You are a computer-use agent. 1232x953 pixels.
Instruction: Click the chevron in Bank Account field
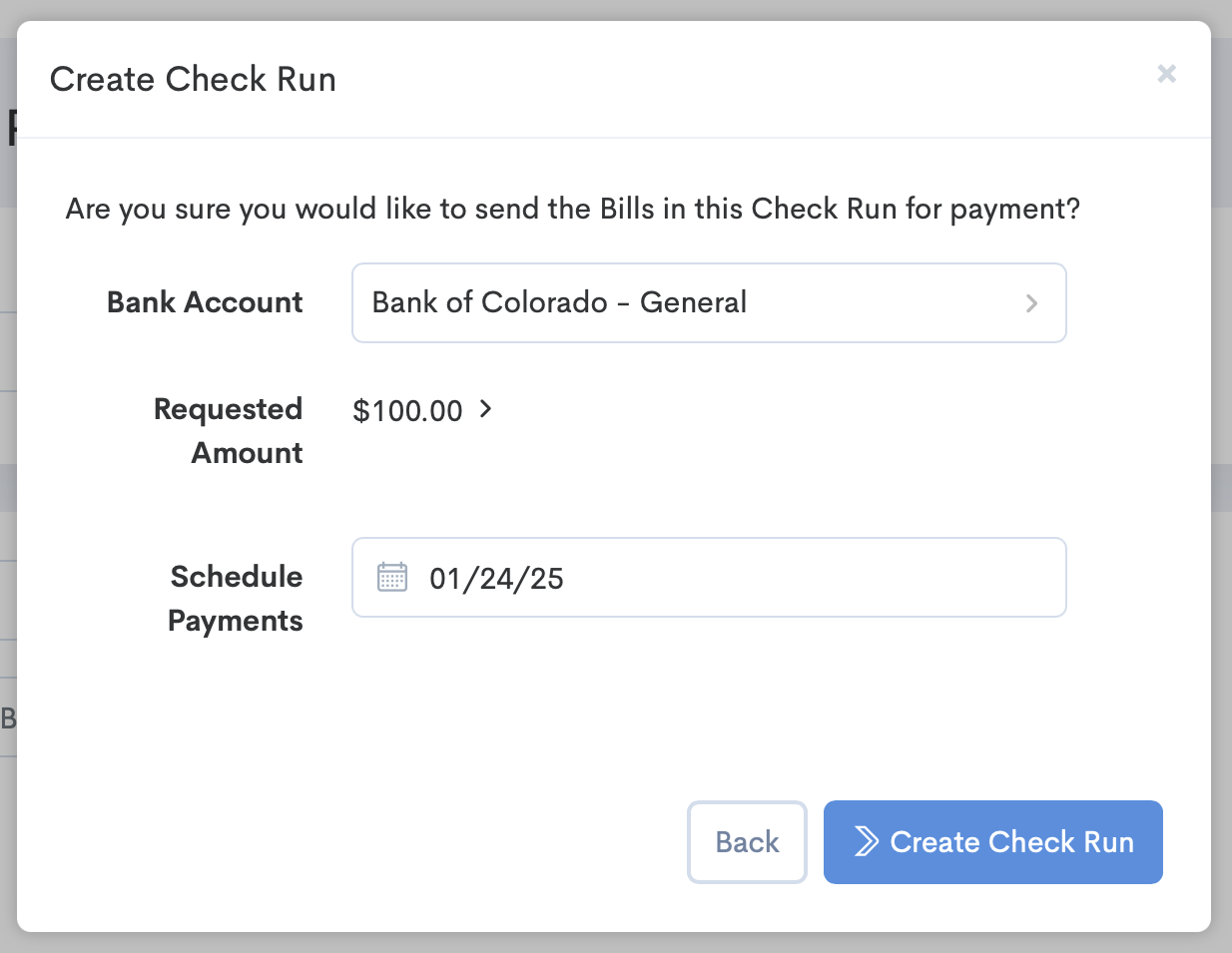tap(1032, 303)
